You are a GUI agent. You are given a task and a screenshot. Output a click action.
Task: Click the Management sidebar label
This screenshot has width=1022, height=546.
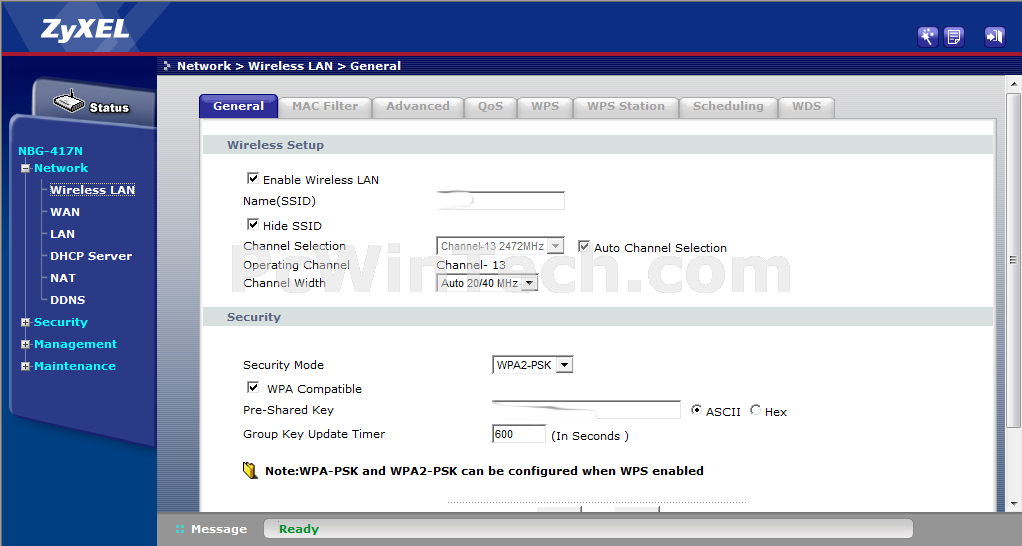[x=76, y=344]
